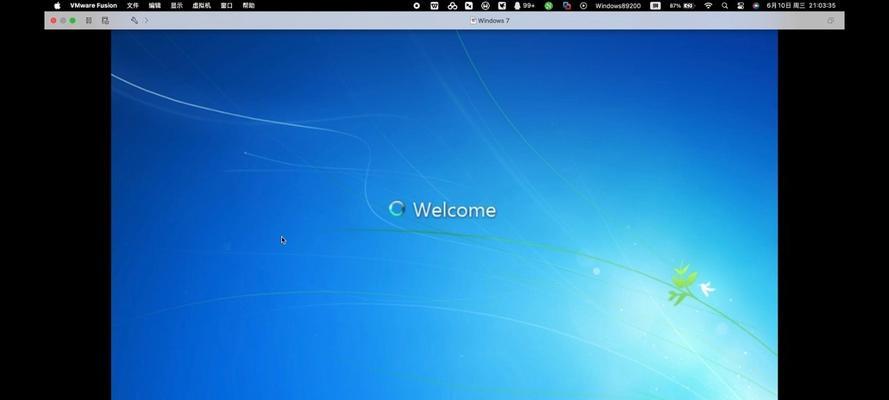Click the snapshot toolbar icon
This screenshot has width=889, height=400.
[105, 20]
